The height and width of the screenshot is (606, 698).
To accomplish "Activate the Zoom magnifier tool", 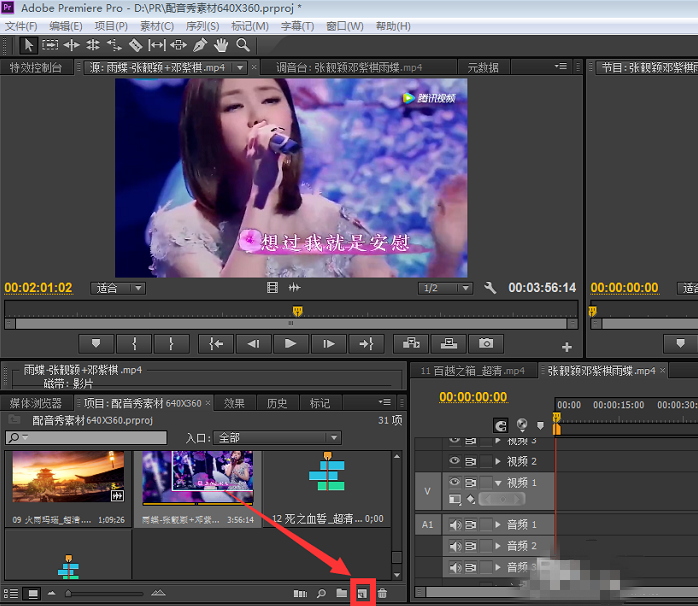I will point(243,45).
